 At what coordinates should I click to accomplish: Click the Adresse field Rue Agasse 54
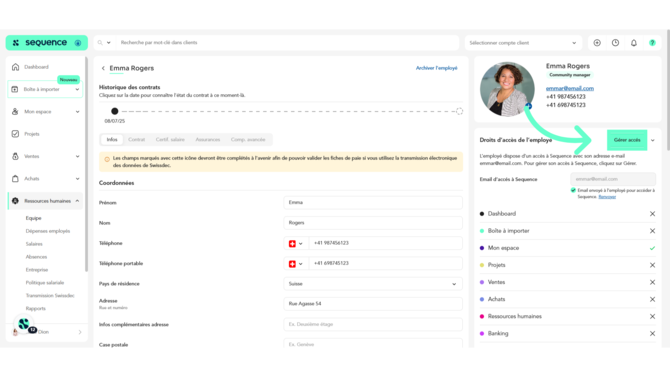pos(373,304)
